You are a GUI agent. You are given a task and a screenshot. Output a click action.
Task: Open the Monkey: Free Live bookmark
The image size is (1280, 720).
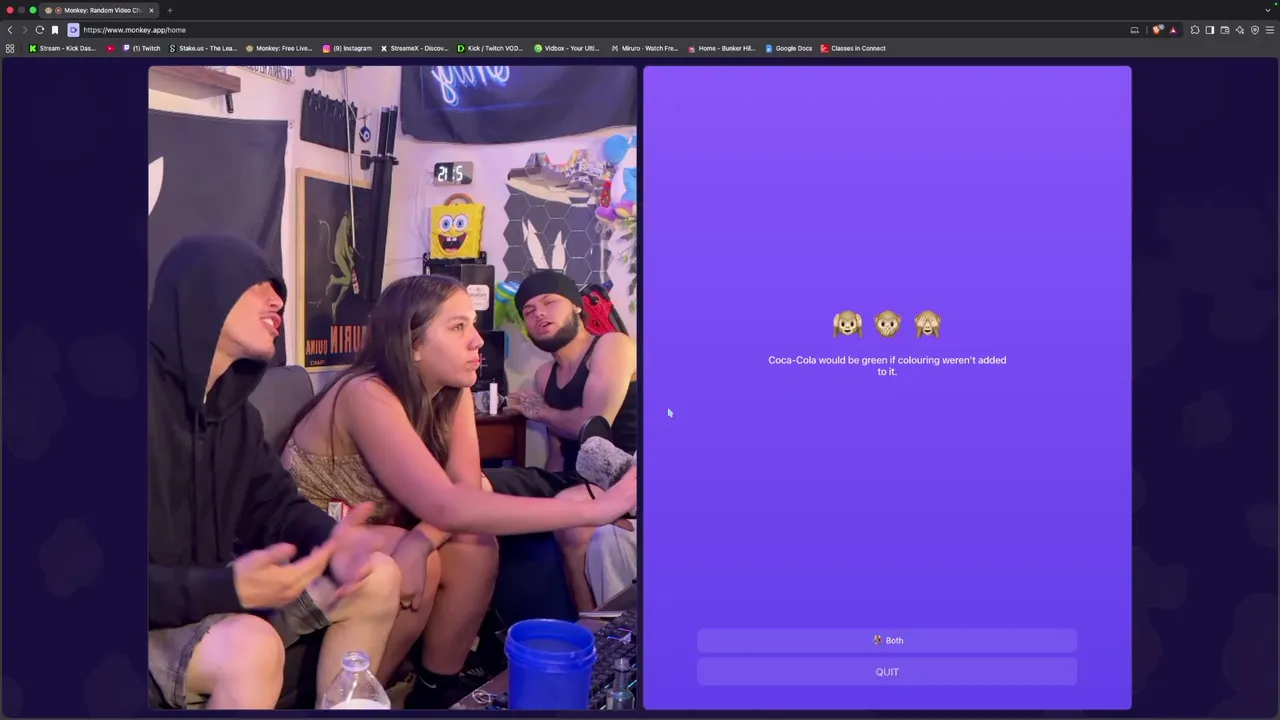pyautogui.click(x=279, y=48)
